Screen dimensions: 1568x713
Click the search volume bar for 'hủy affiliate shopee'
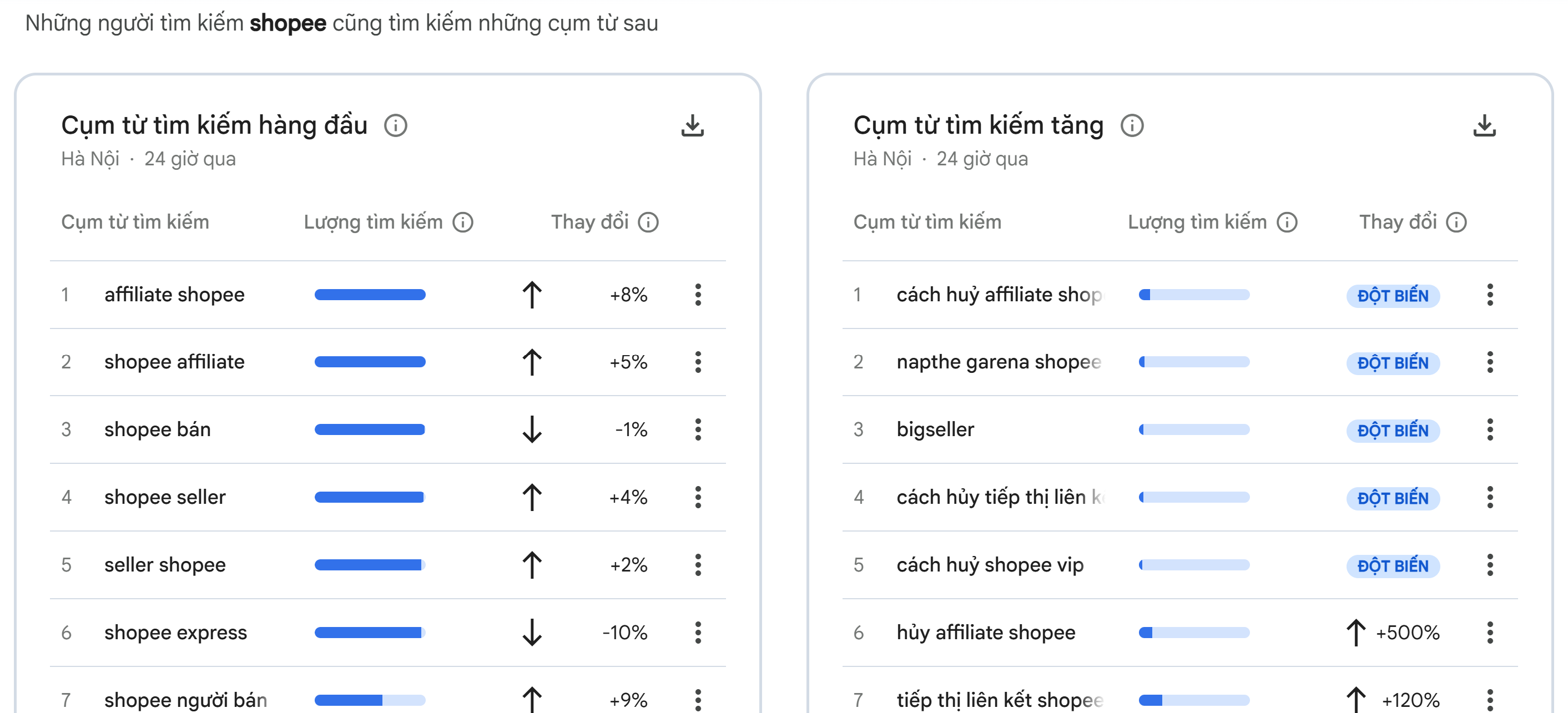click(1194, 633)
